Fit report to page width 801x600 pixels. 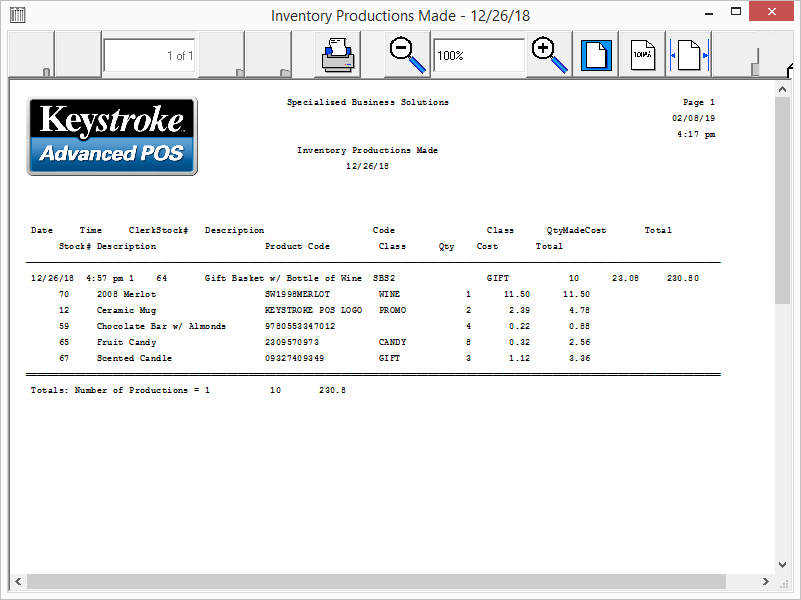click(690, 54)
